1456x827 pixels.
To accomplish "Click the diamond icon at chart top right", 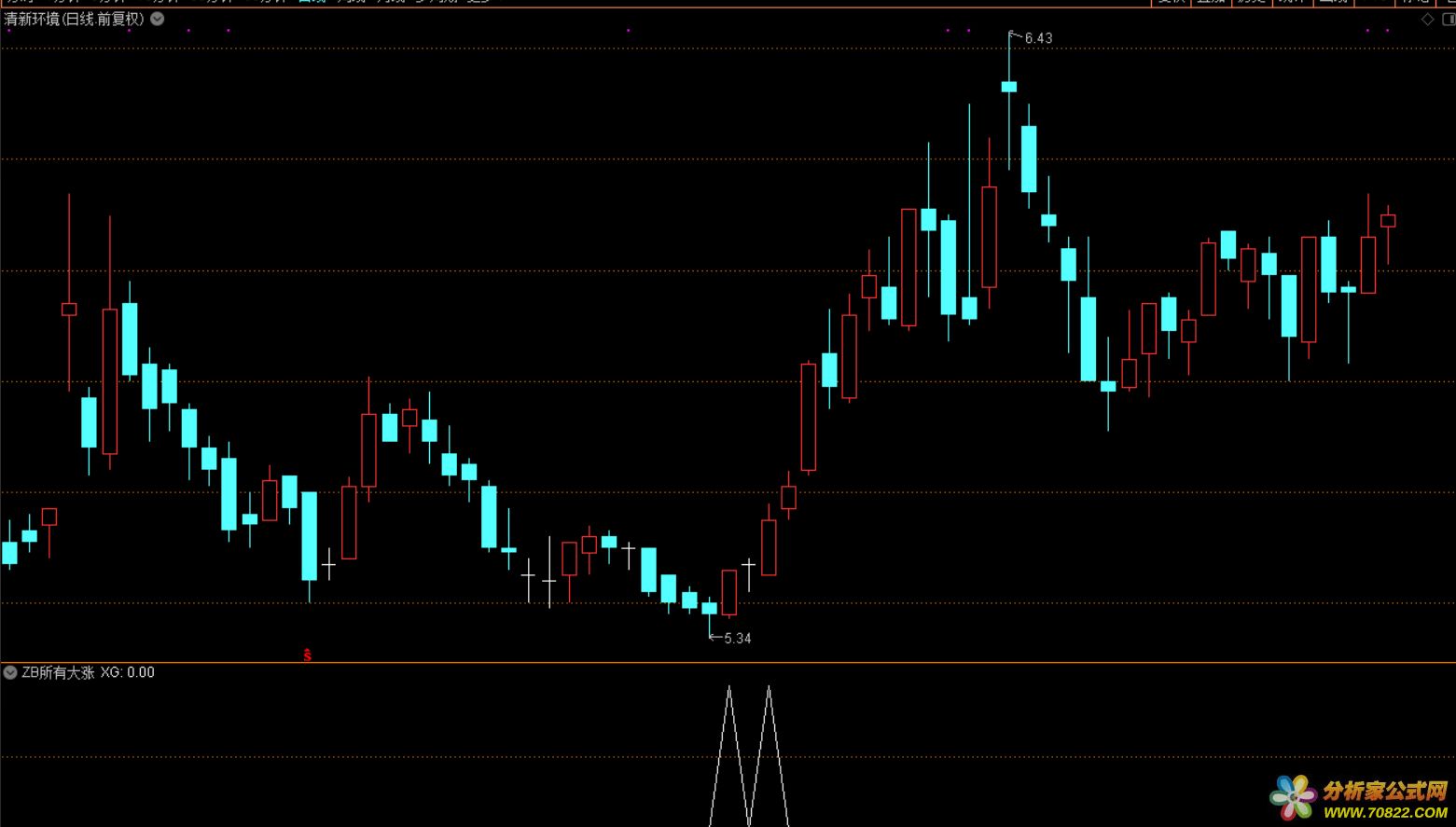I will point(1428,20).
